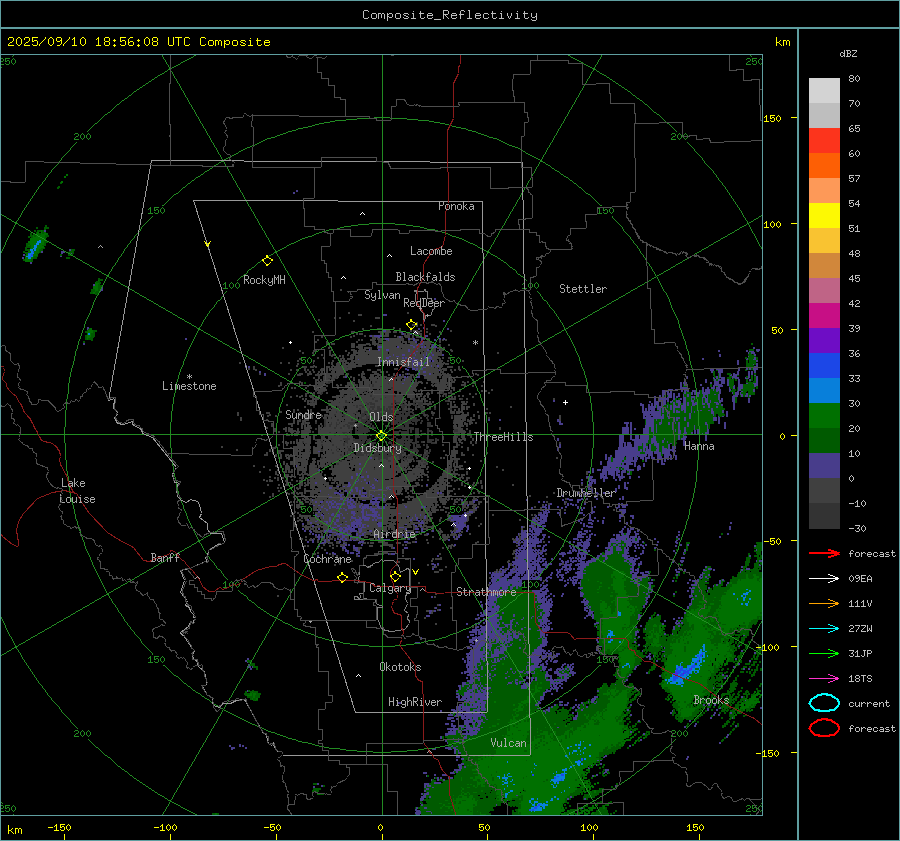Click the red forecast ellipse in legend
Viewport: 900px width, 841px height.
(x=824, y=728)
